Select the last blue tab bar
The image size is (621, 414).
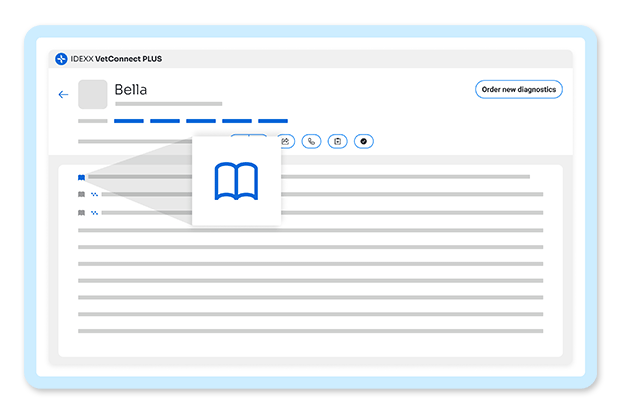pos(273,121)
